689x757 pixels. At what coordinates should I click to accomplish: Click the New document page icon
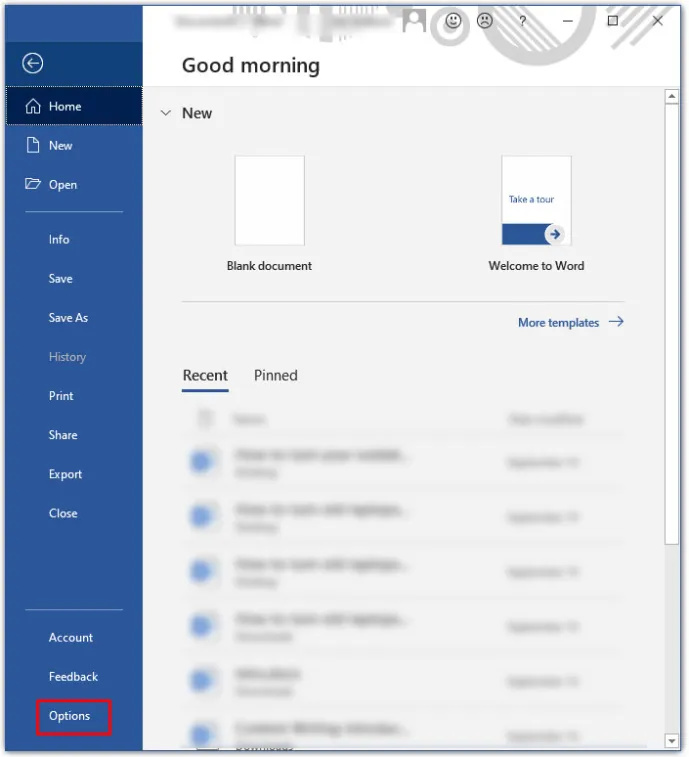pyautogui.click(x=33, y=145)
